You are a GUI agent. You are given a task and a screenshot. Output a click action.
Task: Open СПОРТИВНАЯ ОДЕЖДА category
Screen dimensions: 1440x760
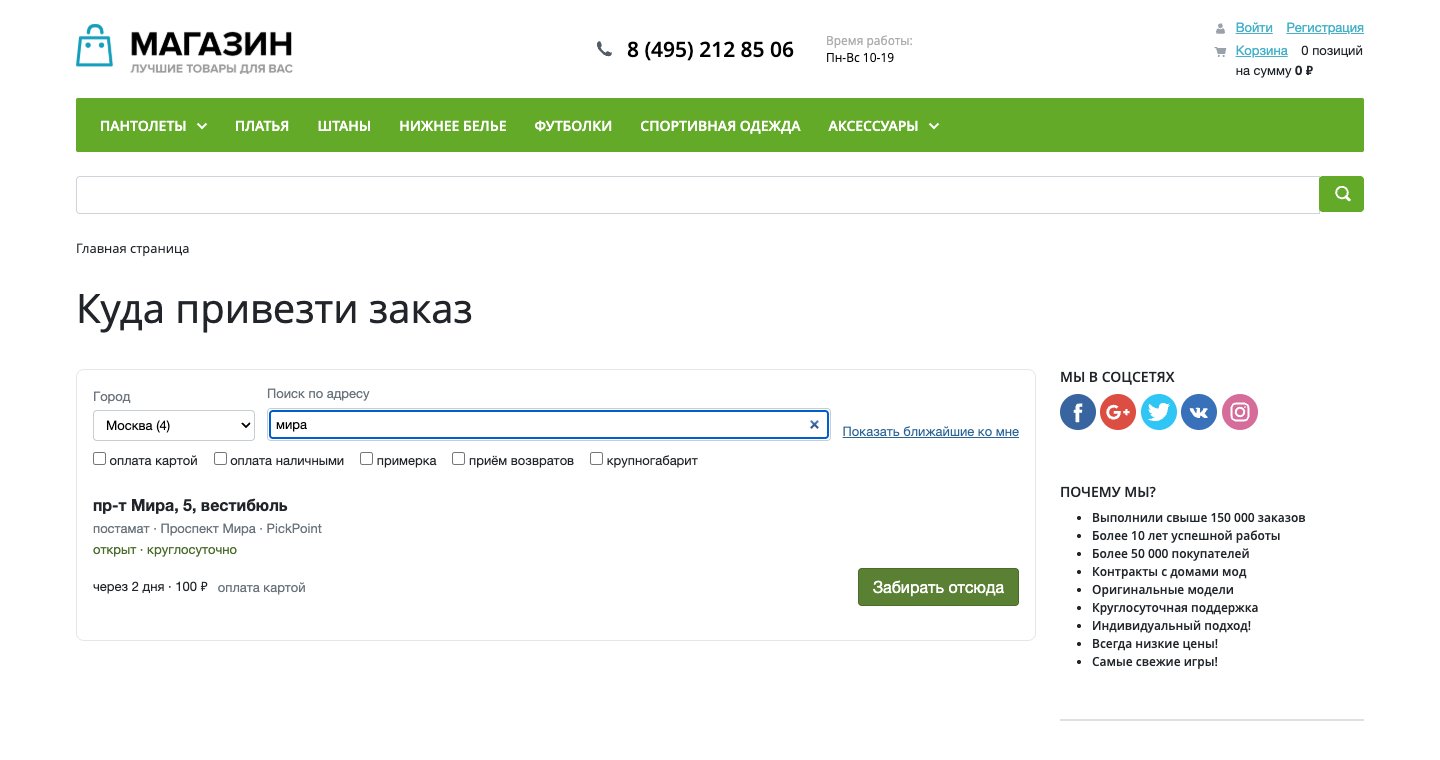tap(720, 126)
